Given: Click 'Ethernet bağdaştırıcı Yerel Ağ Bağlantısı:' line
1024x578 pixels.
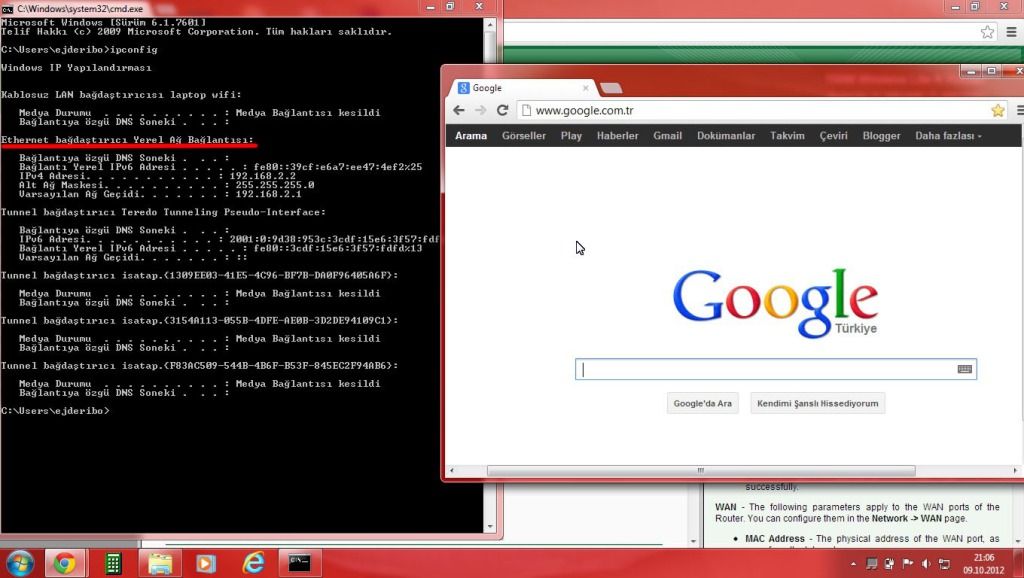Looking at the screenshot, I should [x=127, y=140].
